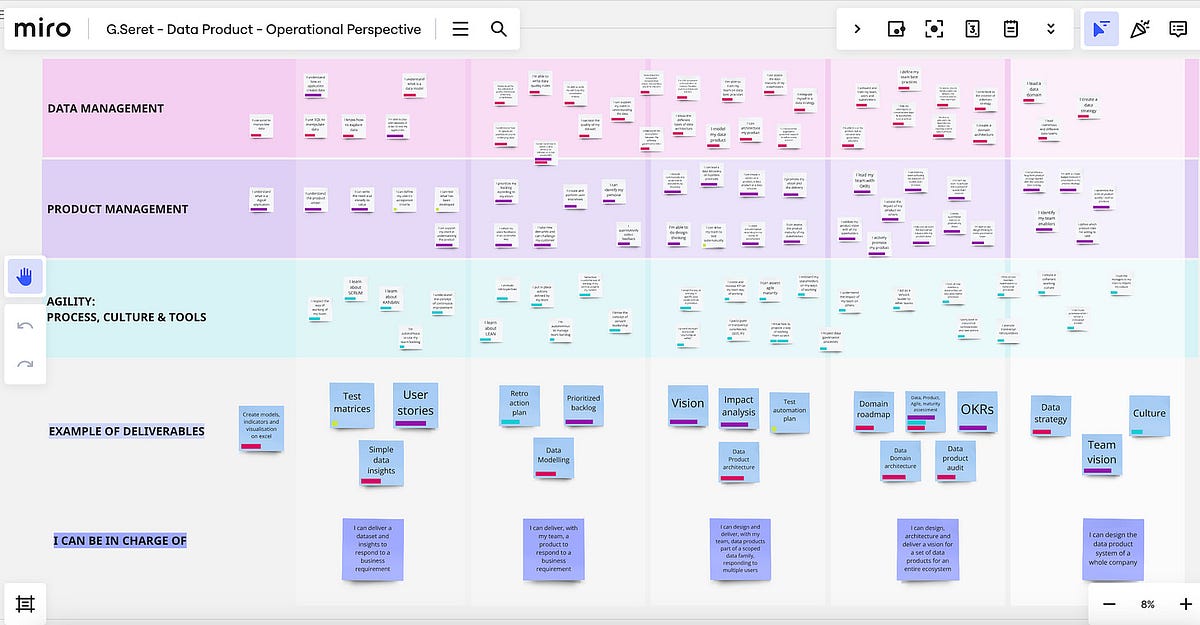Open the frames panel at bottom left
The height and width of the screenshot is (625, 1200).
pyautogui.click(x=24, y=601)
